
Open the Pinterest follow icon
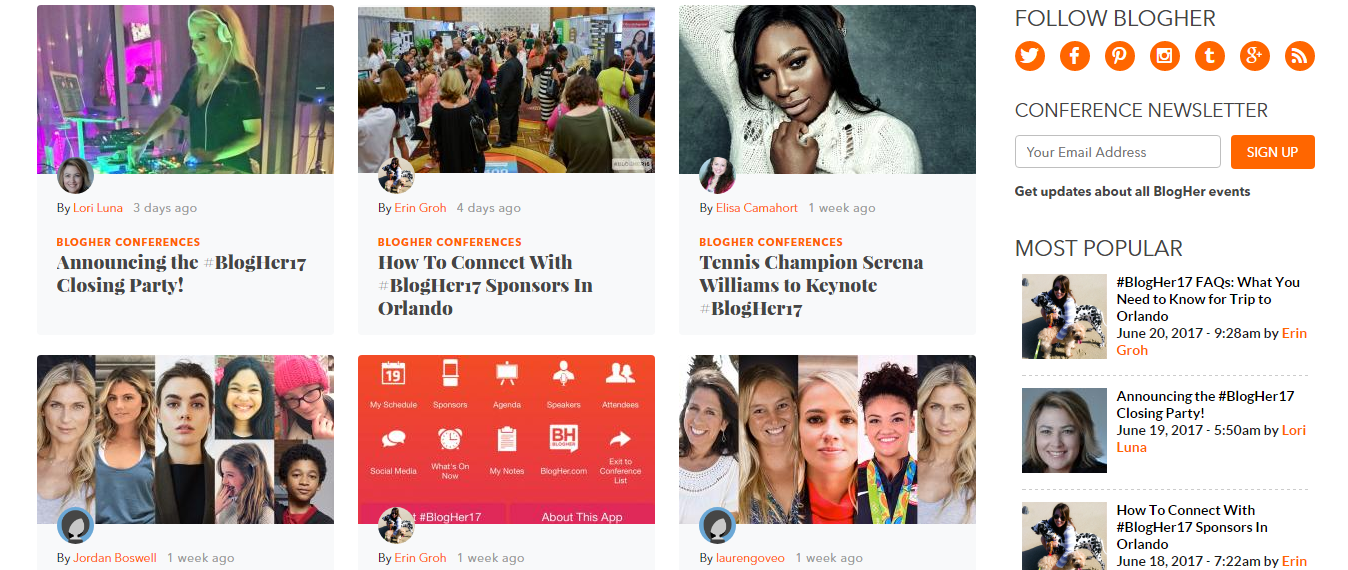[1120, 56]
